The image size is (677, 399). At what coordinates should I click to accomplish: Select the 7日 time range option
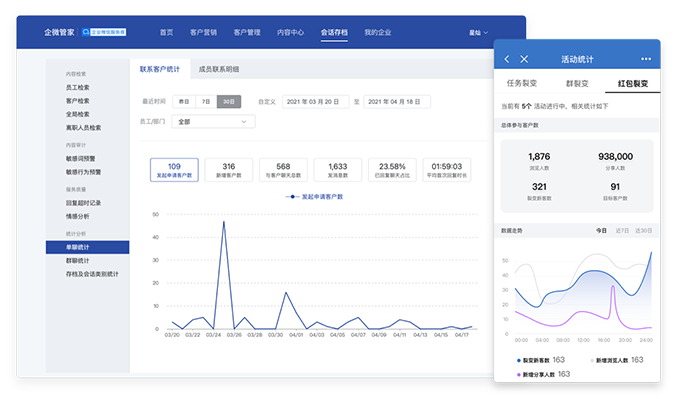[206, 101]
